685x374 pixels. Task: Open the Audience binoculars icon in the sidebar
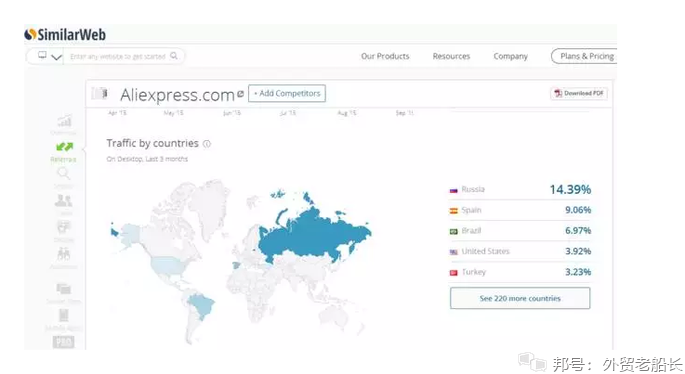coord(63,253)
